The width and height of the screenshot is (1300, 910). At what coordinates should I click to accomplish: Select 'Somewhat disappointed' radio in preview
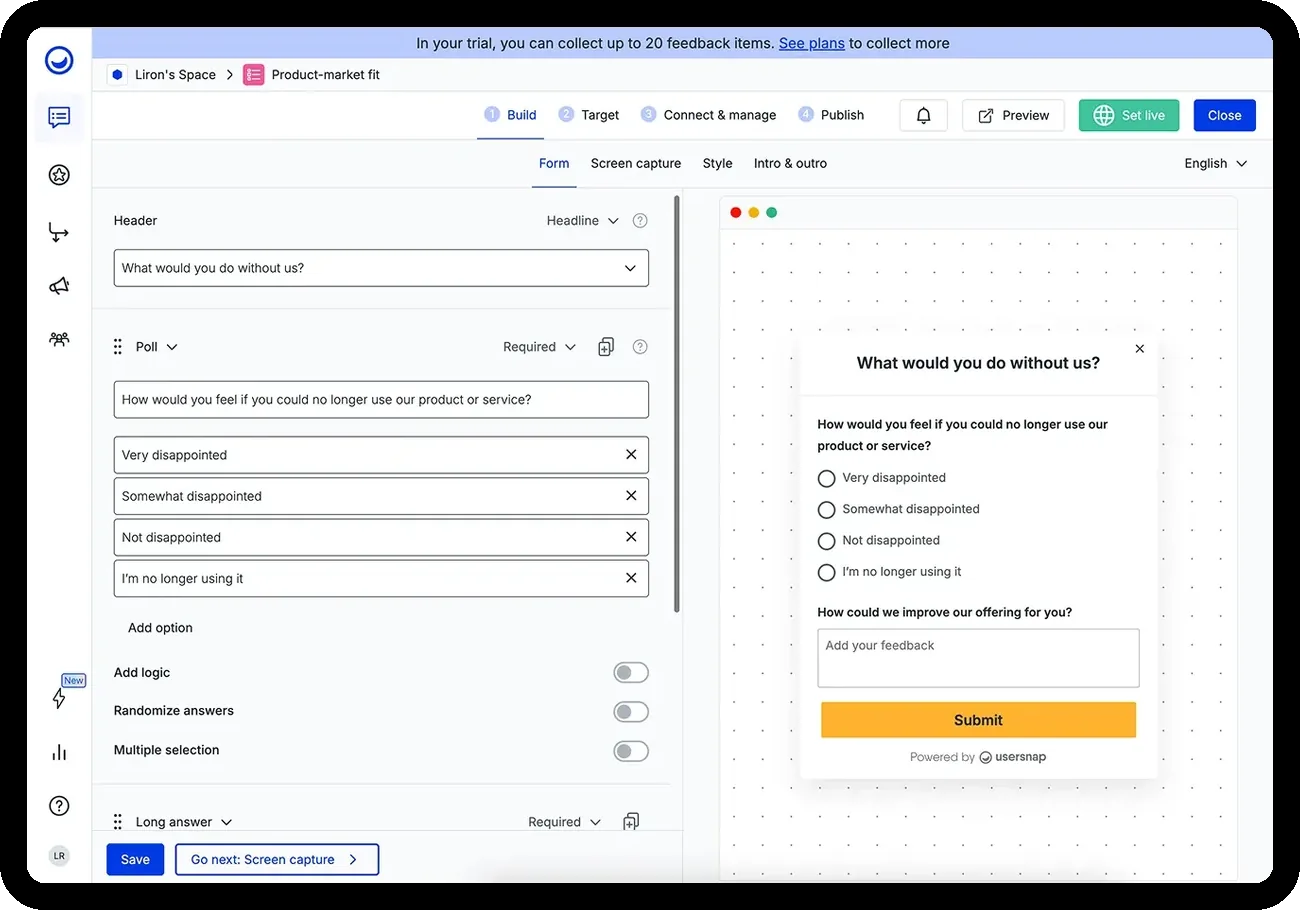click(x=826, y=510)
